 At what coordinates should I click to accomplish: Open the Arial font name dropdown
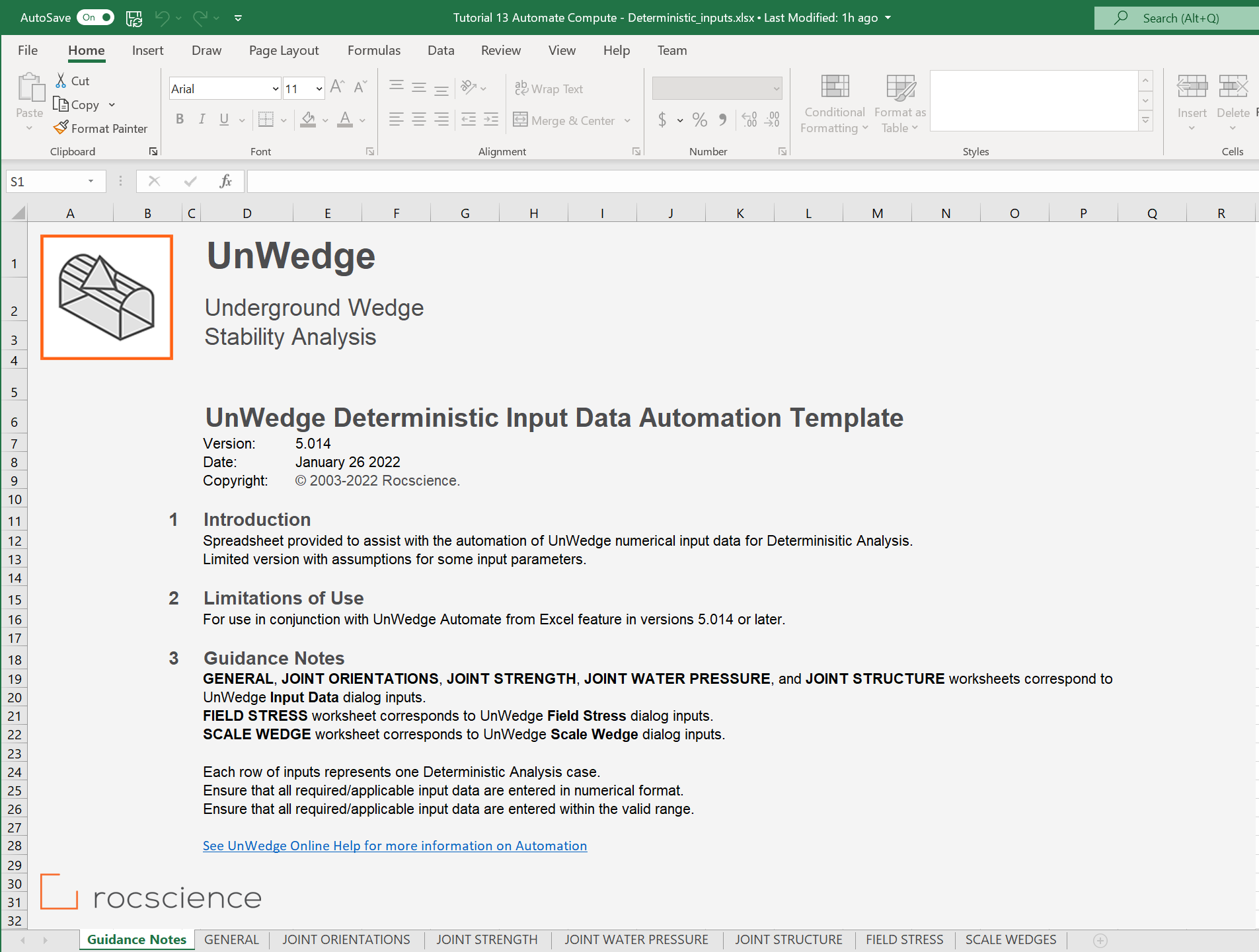(x=276, y=89)
